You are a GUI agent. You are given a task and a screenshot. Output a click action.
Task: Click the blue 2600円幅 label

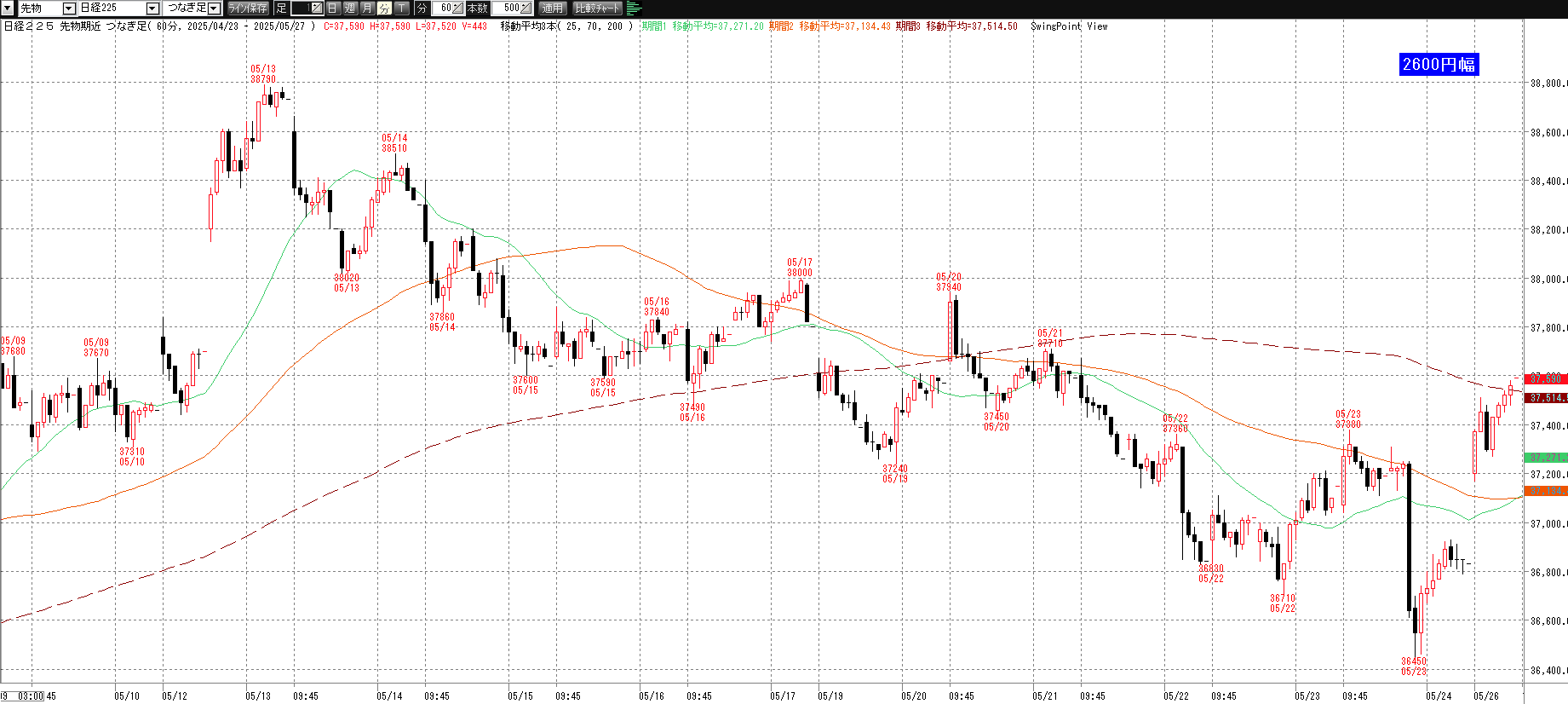pos(1439,64)
